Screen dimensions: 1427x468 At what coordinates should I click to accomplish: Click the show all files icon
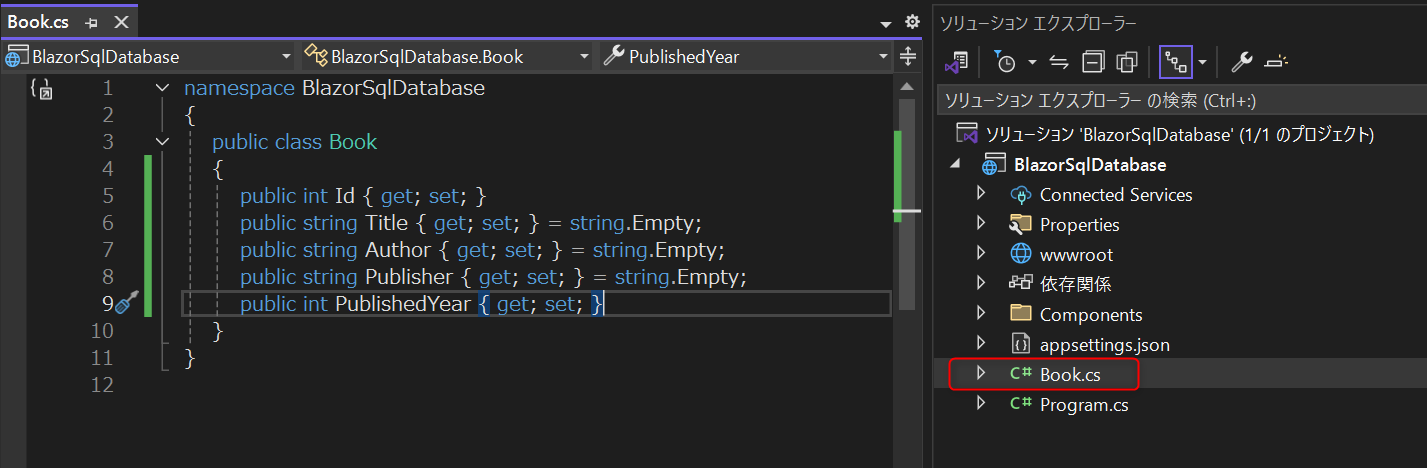tap(1127, 62)
